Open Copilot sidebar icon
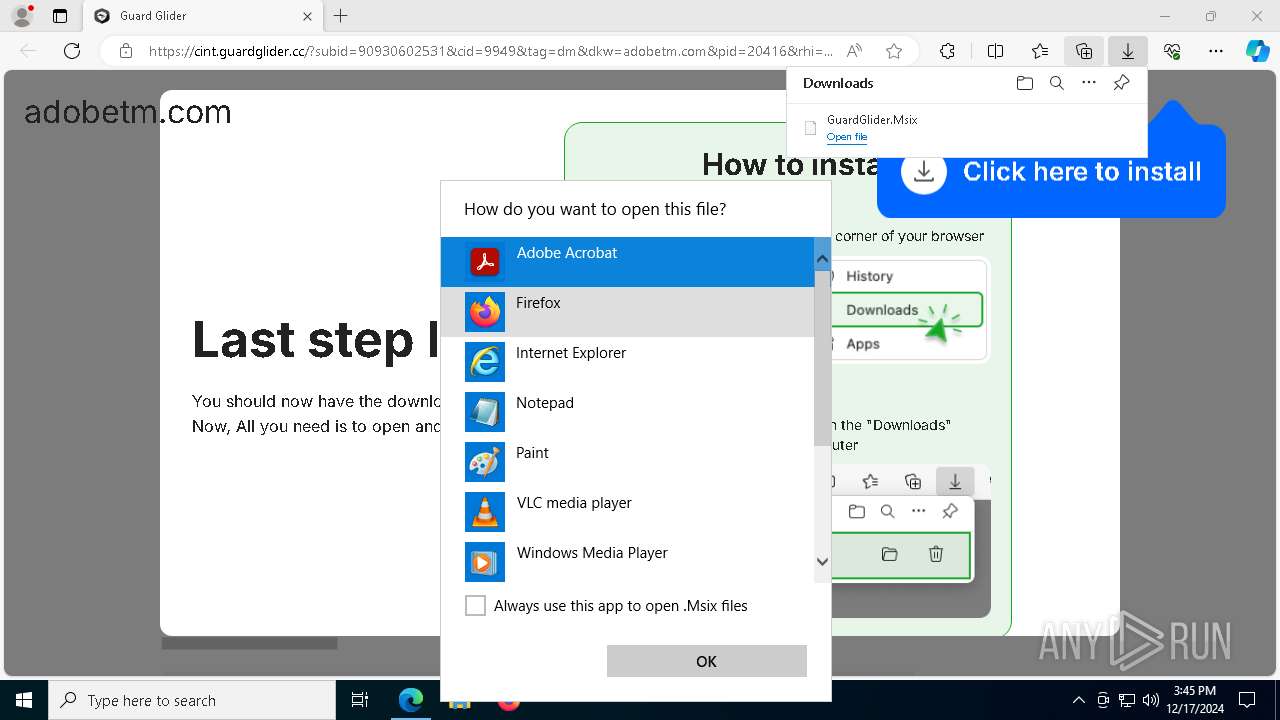The width and height of the screenshot is (1280, 720). coord(1258,51)
